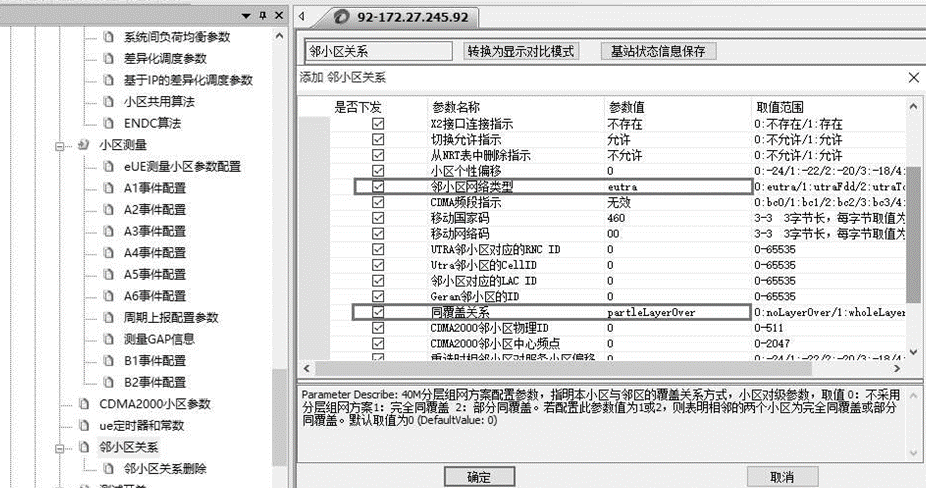
Task: Click the parameter table vertical scrollbar thumb
Action: pos(913,235)
